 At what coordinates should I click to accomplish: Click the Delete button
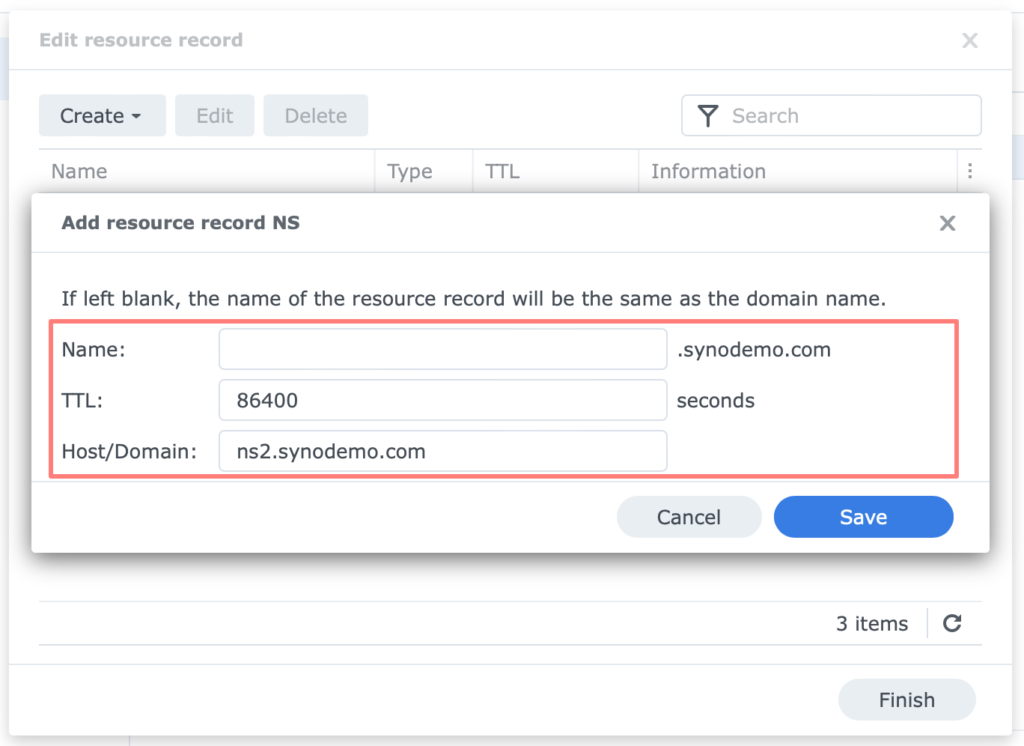point(315,115)
